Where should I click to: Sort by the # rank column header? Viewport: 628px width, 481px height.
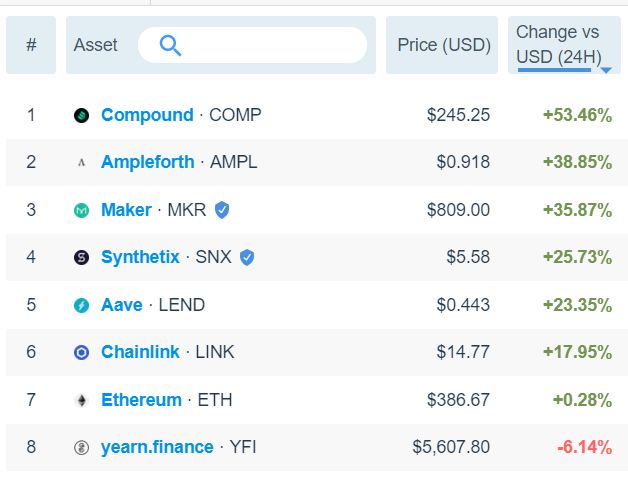pyautogui.click(x=31, y=45)
